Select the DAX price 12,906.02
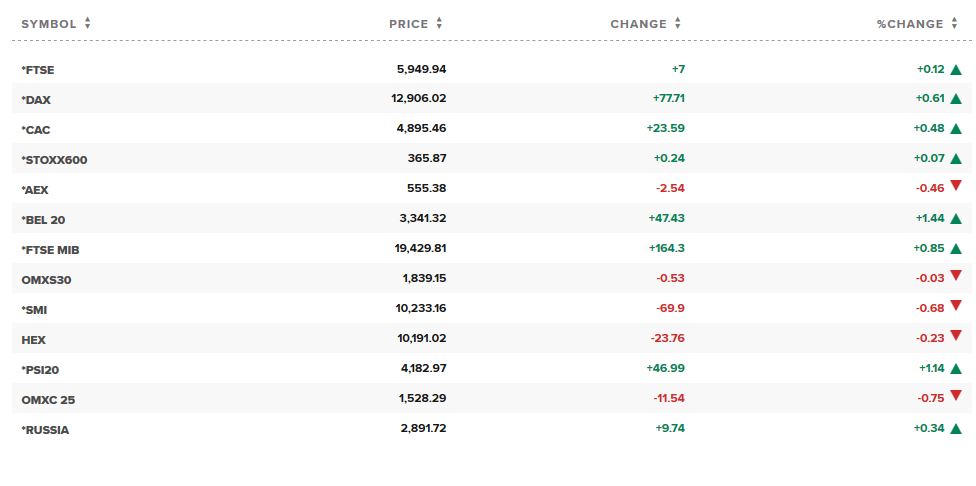Viewport: 976px width, 486px height. 419,98
